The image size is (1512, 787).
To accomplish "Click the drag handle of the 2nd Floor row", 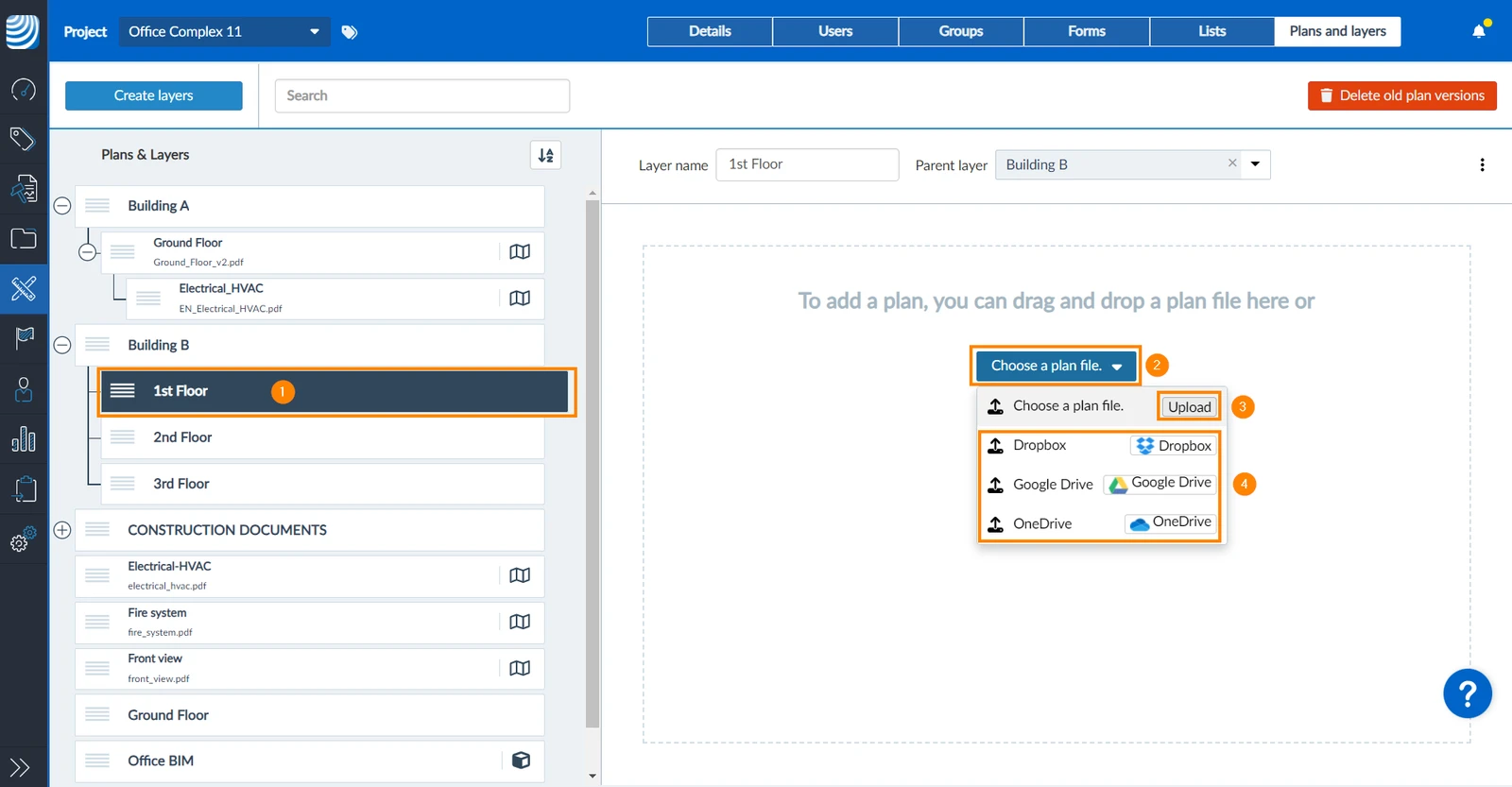I will point(123,437).
